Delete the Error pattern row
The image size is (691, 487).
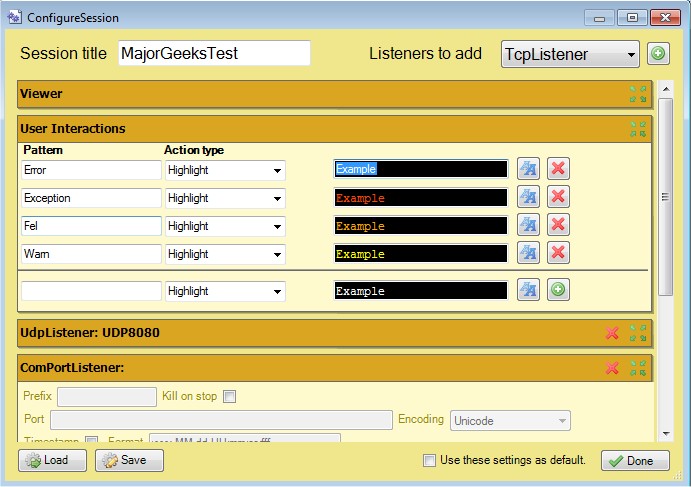558,169
